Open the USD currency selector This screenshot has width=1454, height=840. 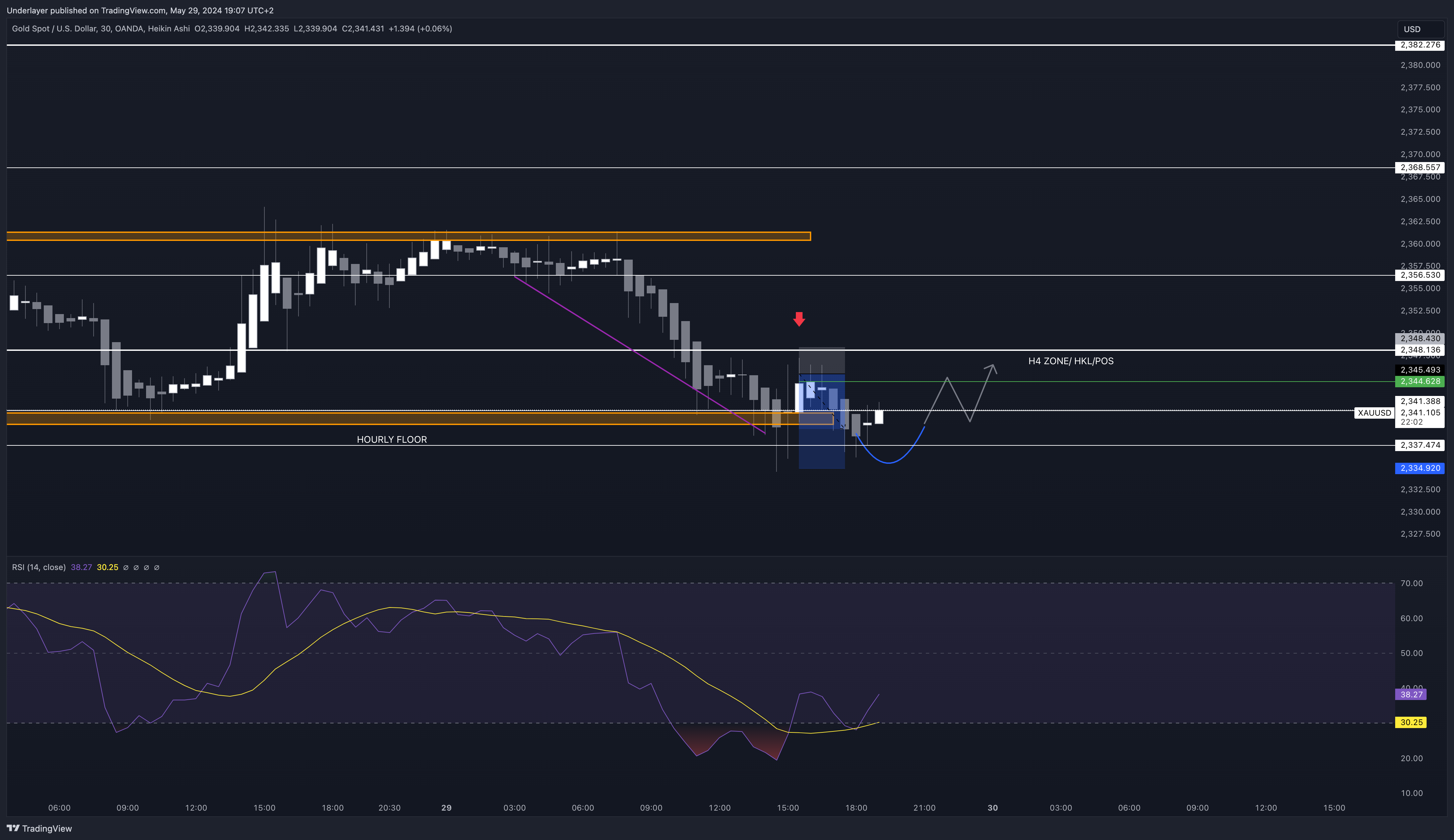1420,29
